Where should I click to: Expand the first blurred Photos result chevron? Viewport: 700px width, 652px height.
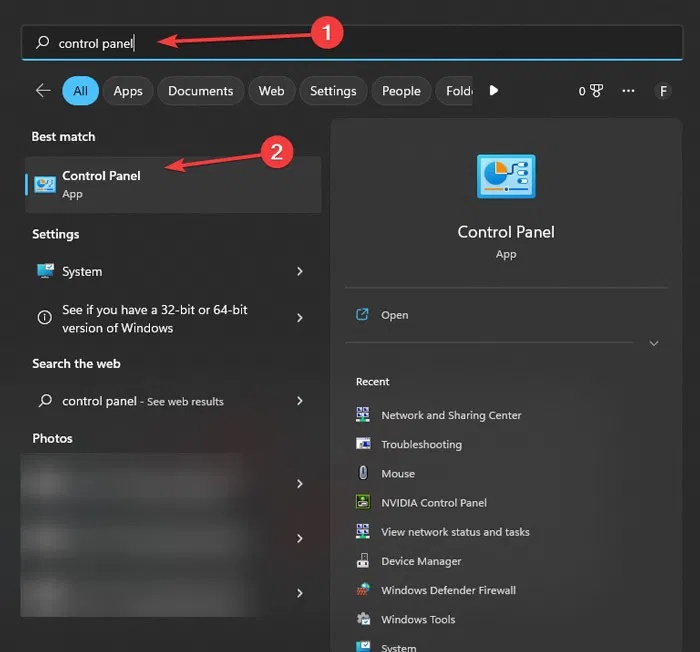[300, 484]
